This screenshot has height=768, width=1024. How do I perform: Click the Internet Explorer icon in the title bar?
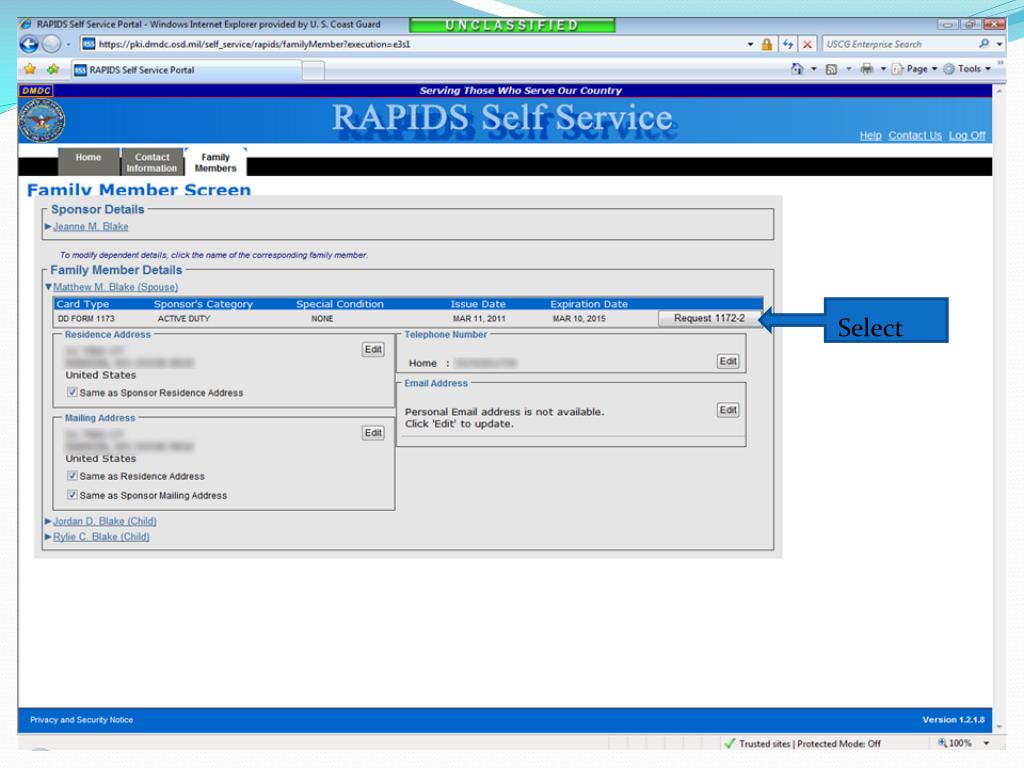point(25,24)
